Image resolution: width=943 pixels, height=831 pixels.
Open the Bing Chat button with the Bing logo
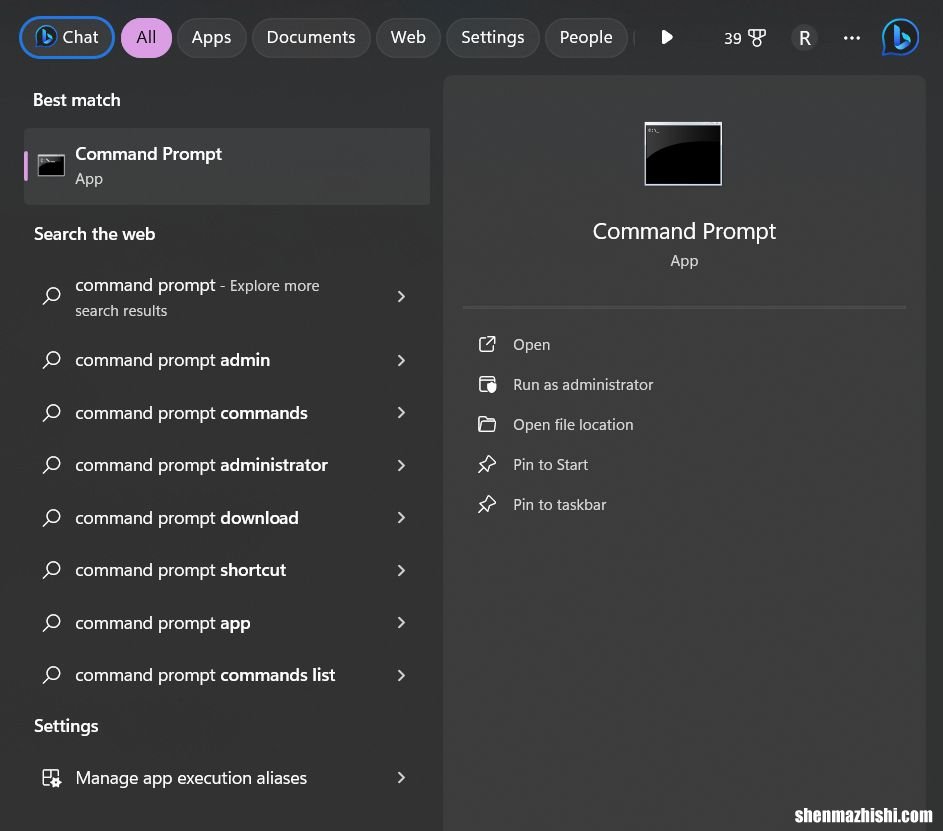[x=66, y=37]
